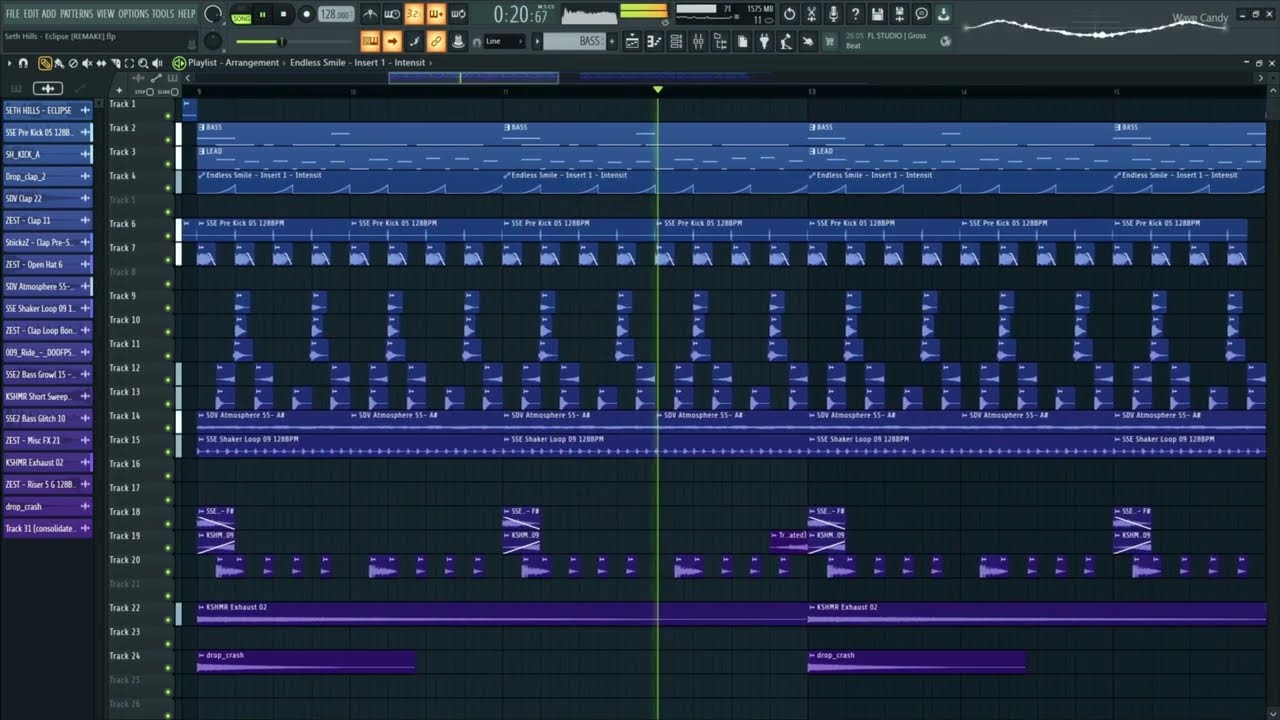
Task: Toggle the typing keyboard to piano icon
Action: [370, 41]
